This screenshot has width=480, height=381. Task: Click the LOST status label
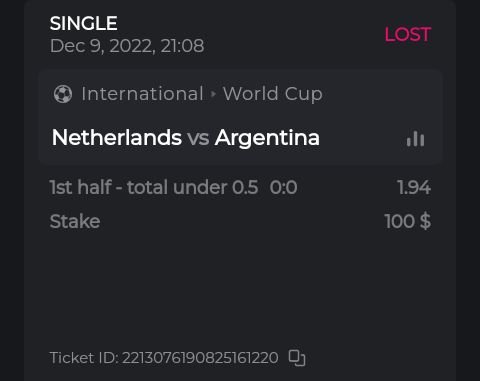408,34
